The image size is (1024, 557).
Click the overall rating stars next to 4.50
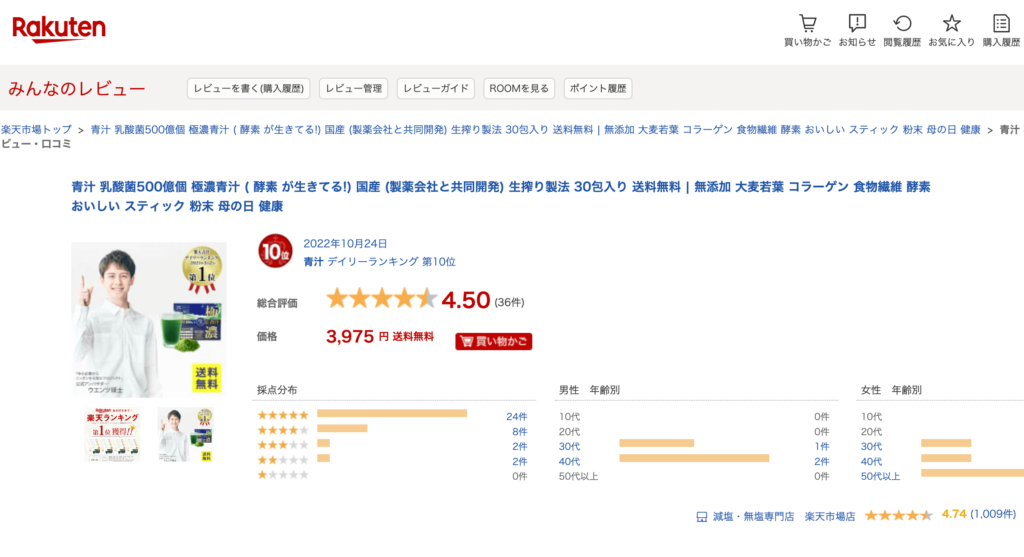click(381, 298)
